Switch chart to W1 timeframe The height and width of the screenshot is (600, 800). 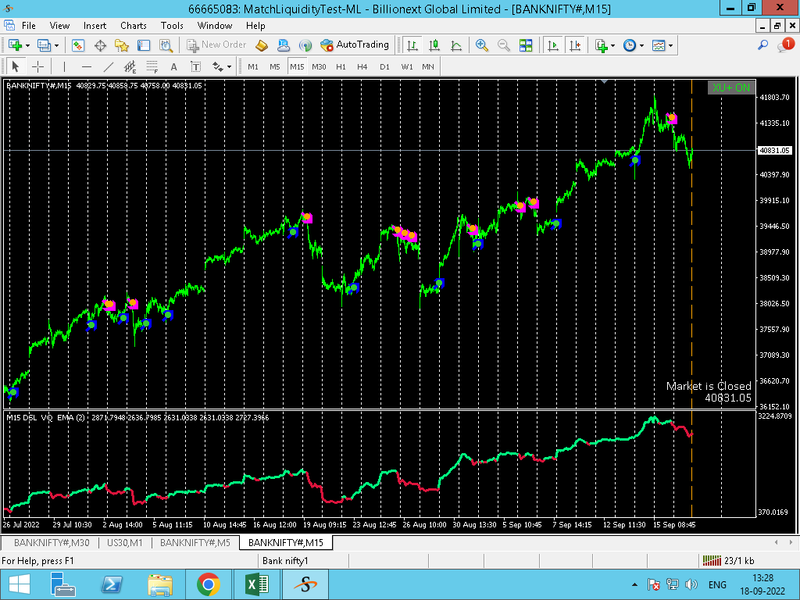coord(407,66)
